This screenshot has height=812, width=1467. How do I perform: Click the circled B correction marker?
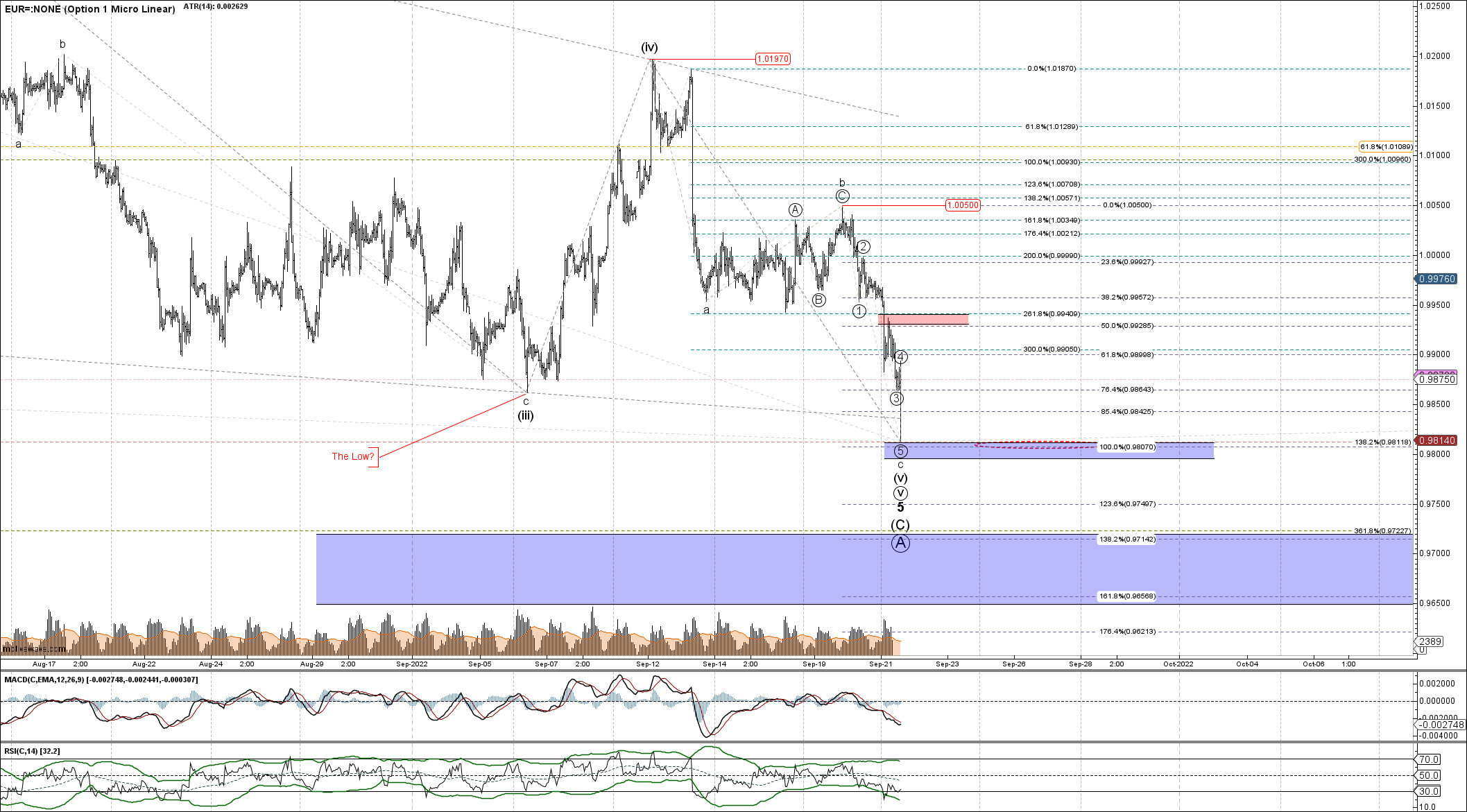pos(819,300)
